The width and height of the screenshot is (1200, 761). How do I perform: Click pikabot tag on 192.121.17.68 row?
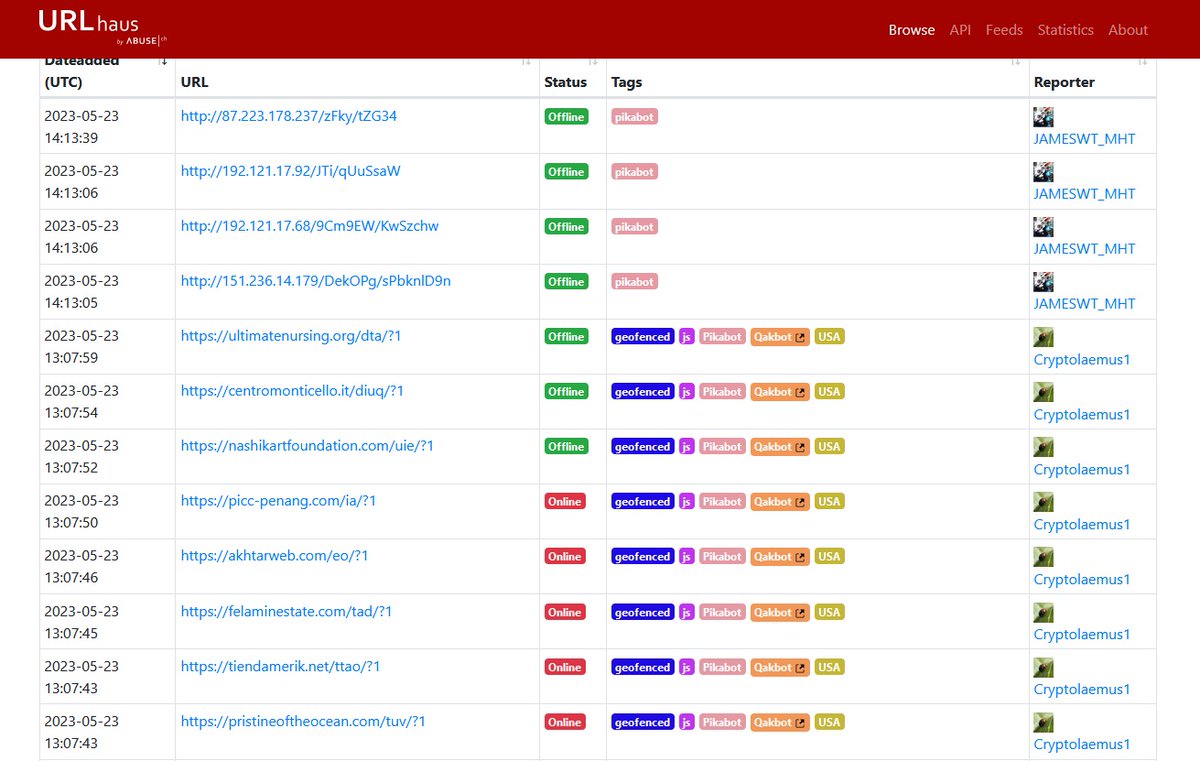(x=635, y=227)
